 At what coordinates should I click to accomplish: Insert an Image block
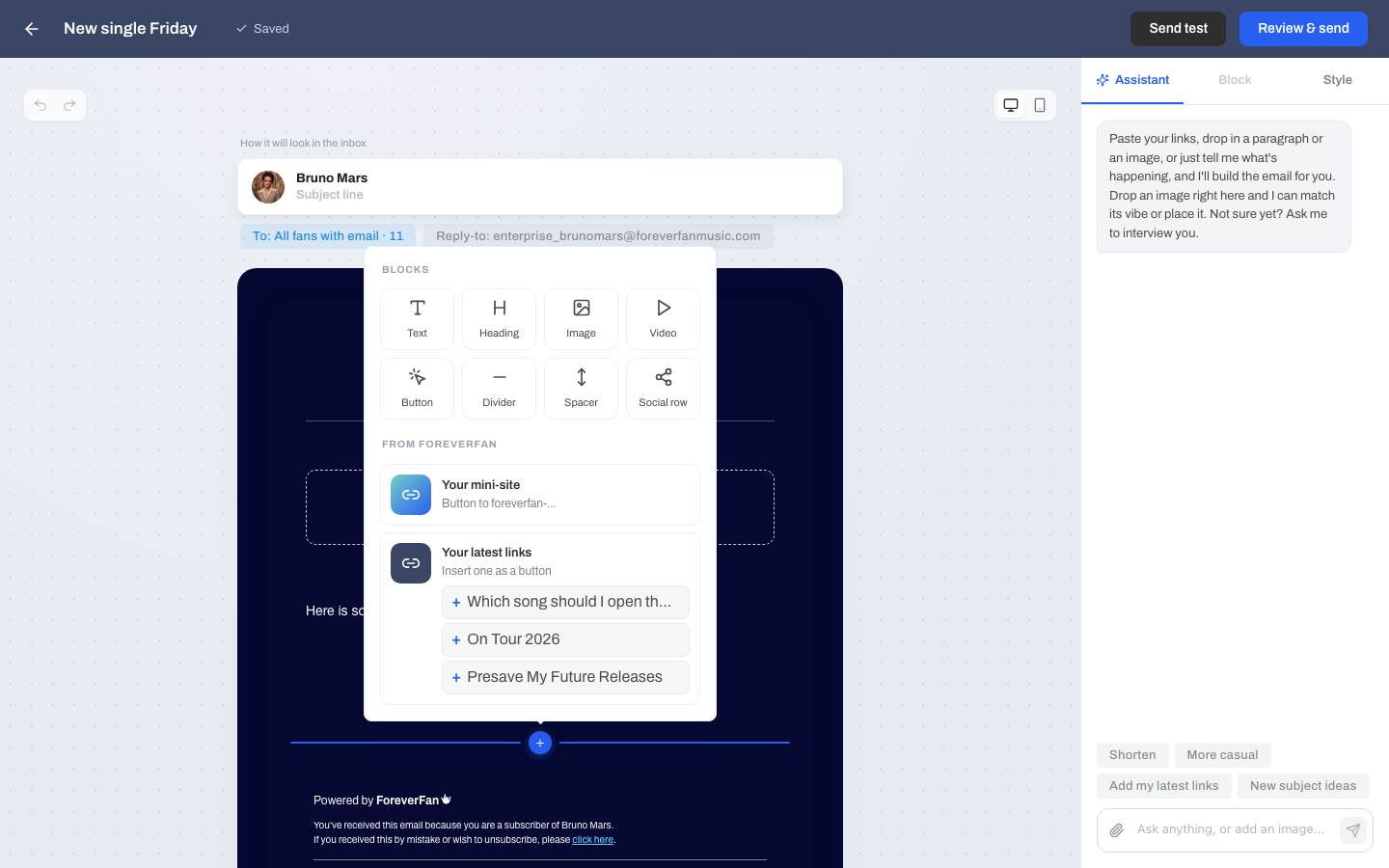coord(581,319)
